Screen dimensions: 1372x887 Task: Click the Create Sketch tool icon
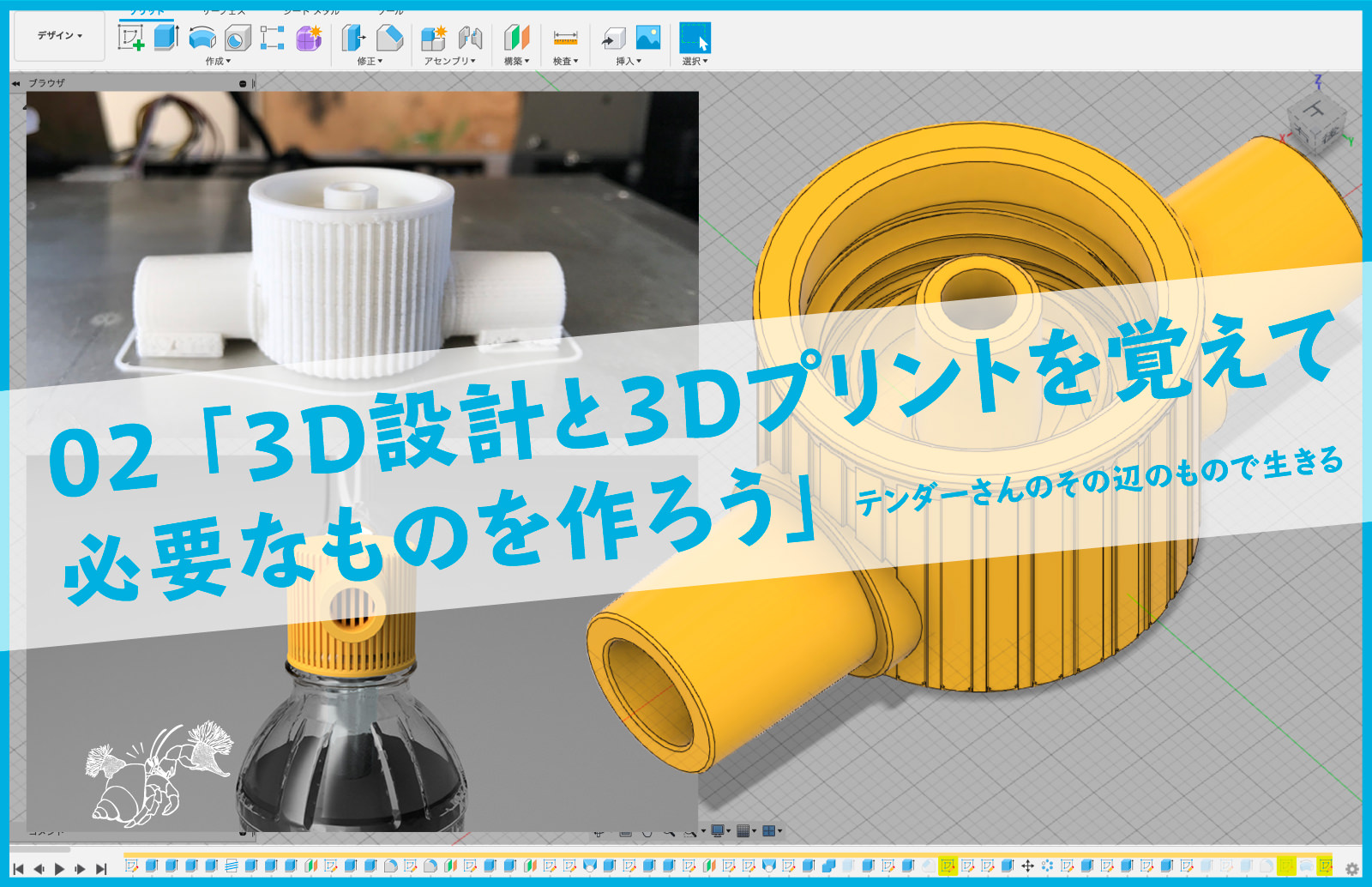[130, 38]
